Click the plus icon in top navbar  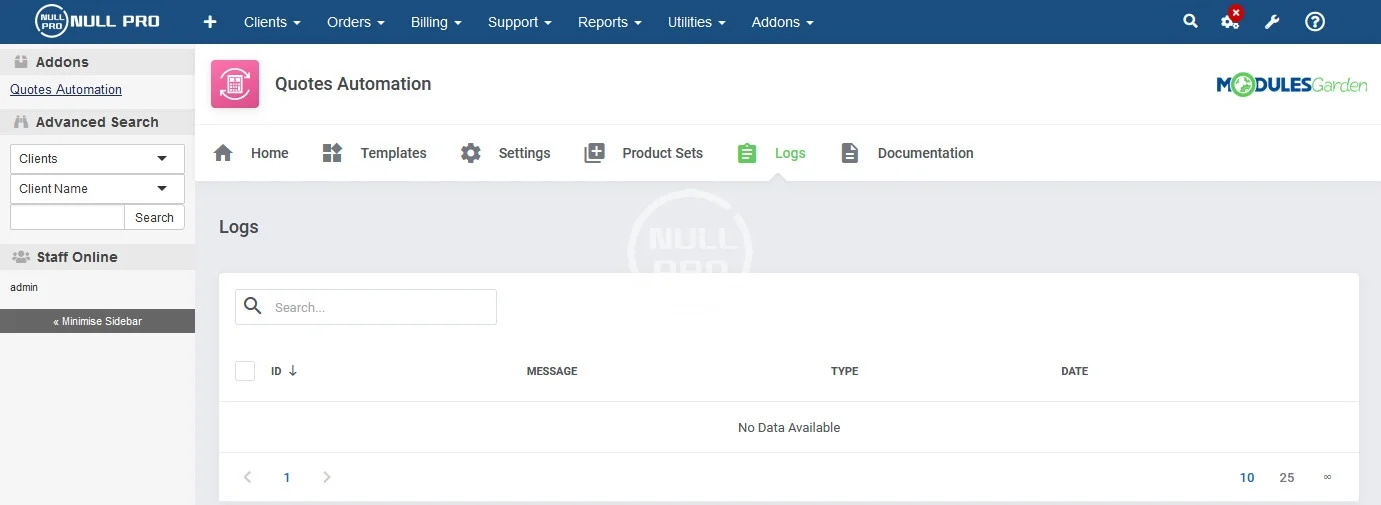pyautogui.click(x=210, y=22)
